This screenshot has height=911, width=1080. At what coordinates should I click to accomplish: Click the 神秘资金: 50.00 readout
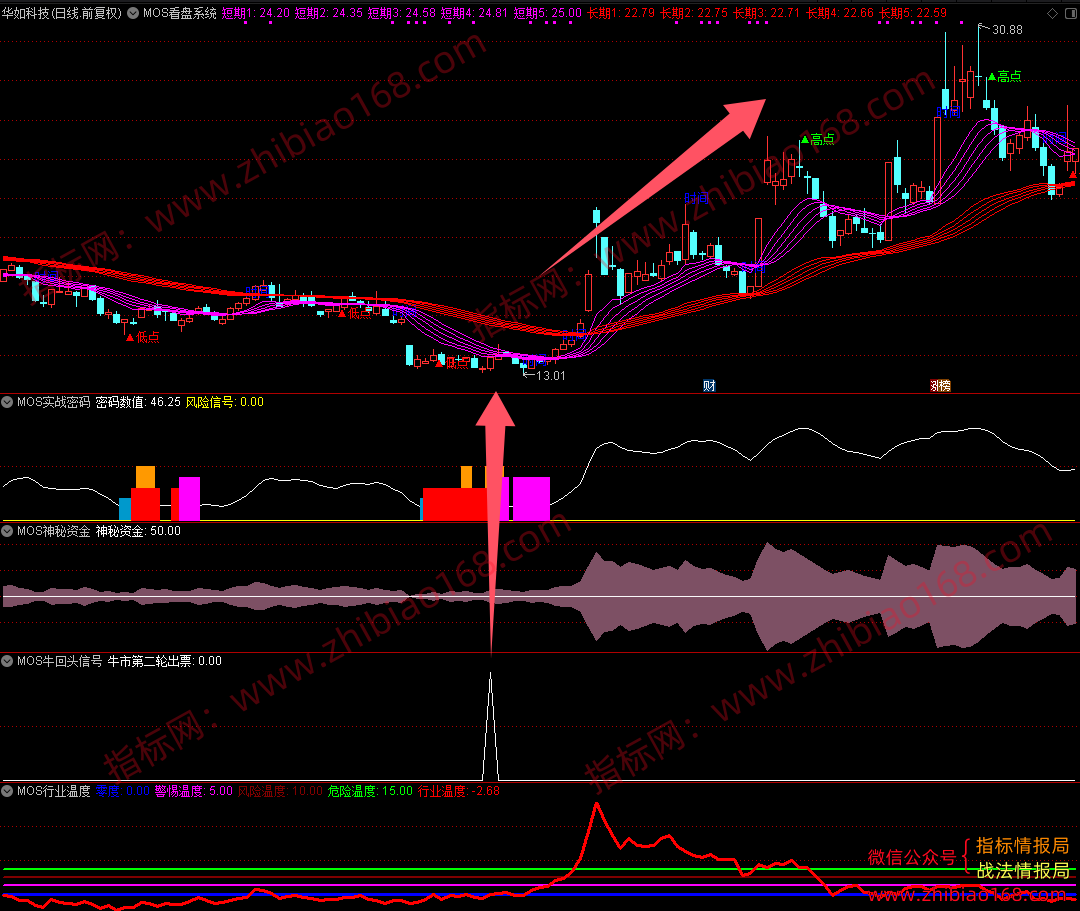click(138, 531)
